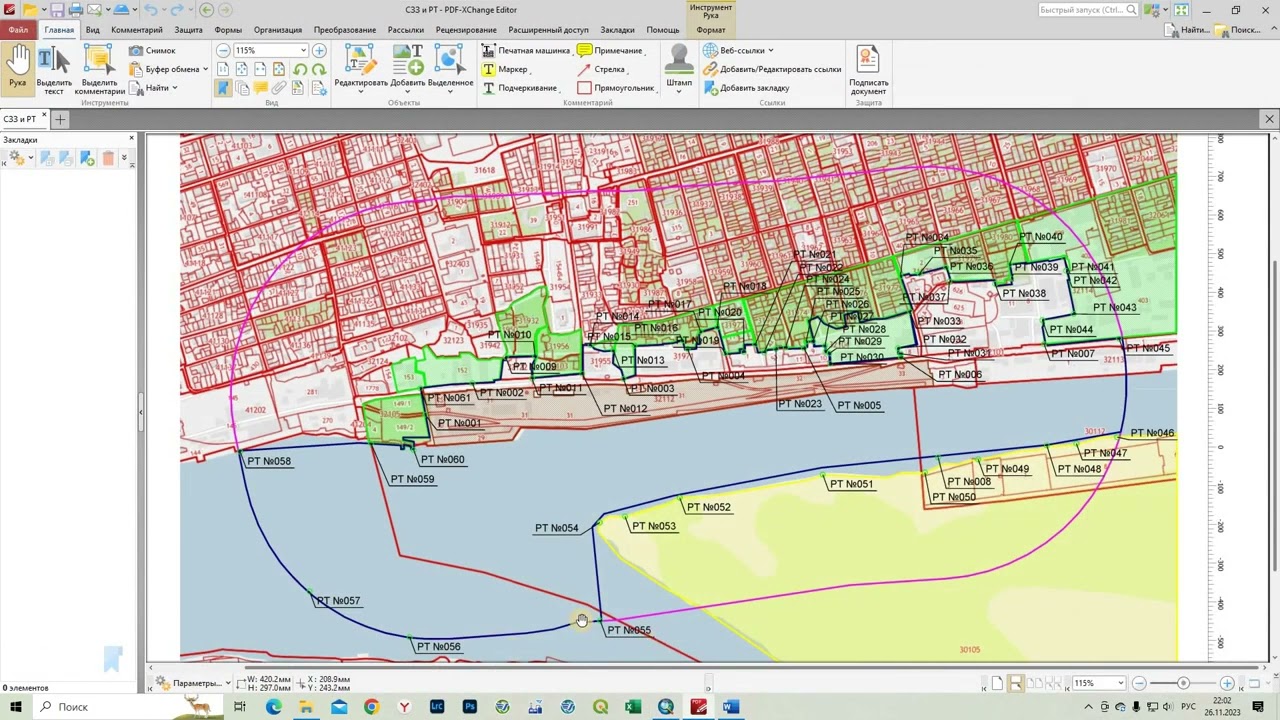This screenshot has width=1280, height=720.
Task: Open the Параметры dropdown in status bar
Action: click(x=193, y=683)
